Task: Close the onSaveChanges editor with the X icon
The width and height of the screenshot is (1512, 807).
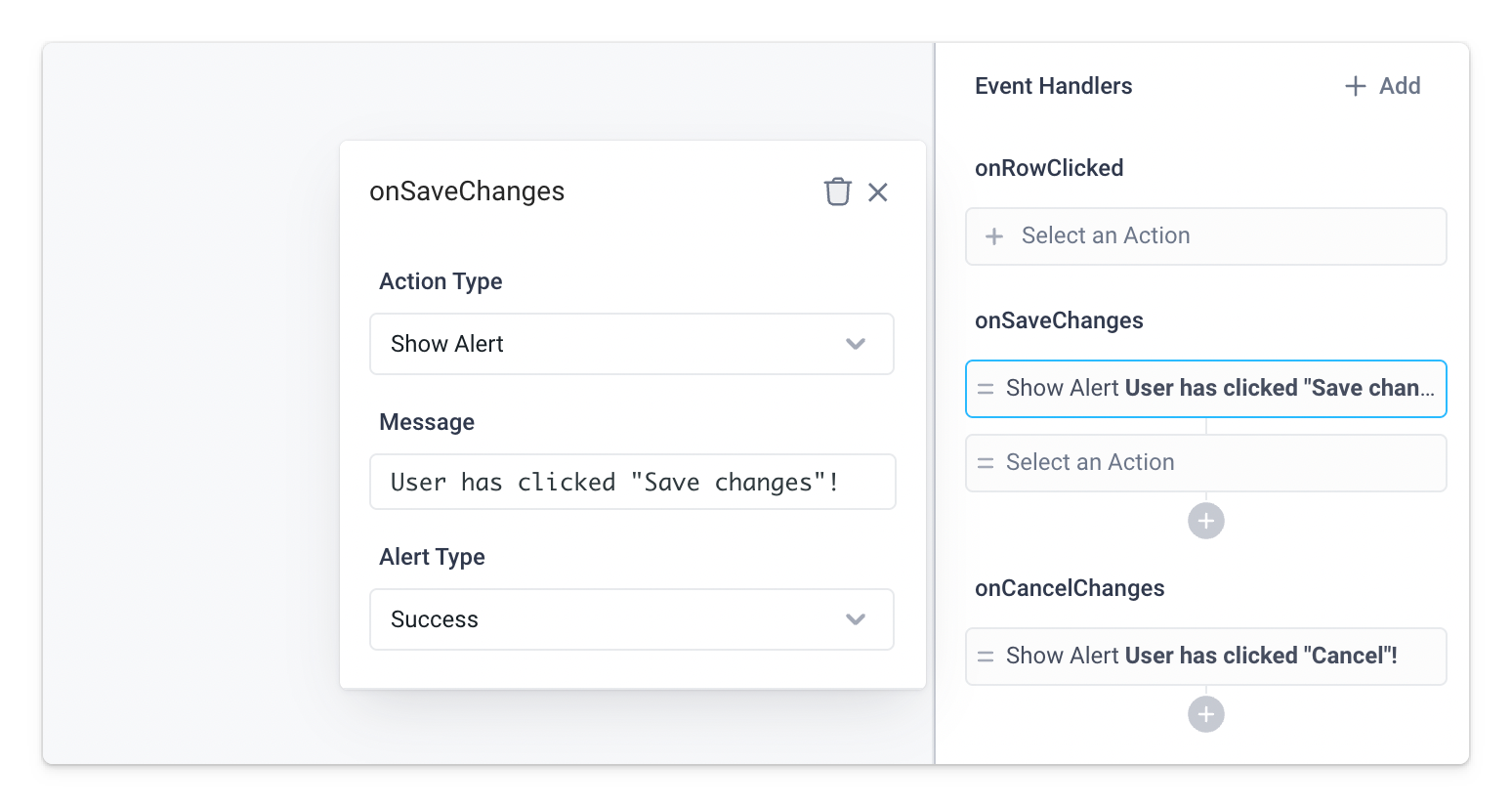Action: tap(877, 191)
